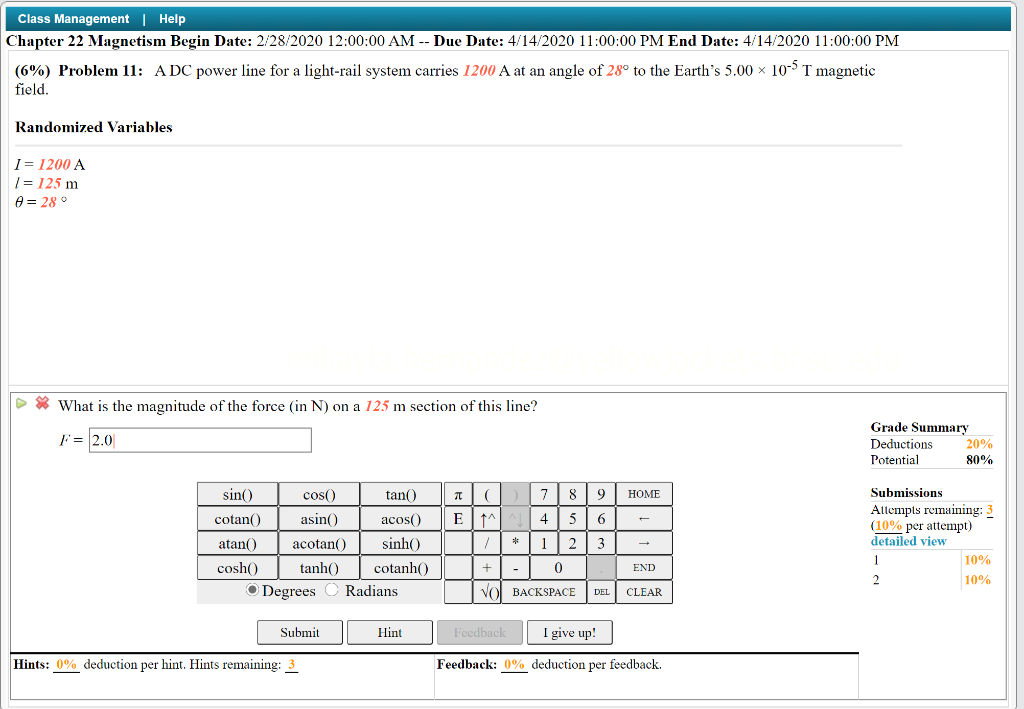Select the π constant key on the keypad
The height and width of the screenshot is (709, 1024).
click(x=457, y=493)
